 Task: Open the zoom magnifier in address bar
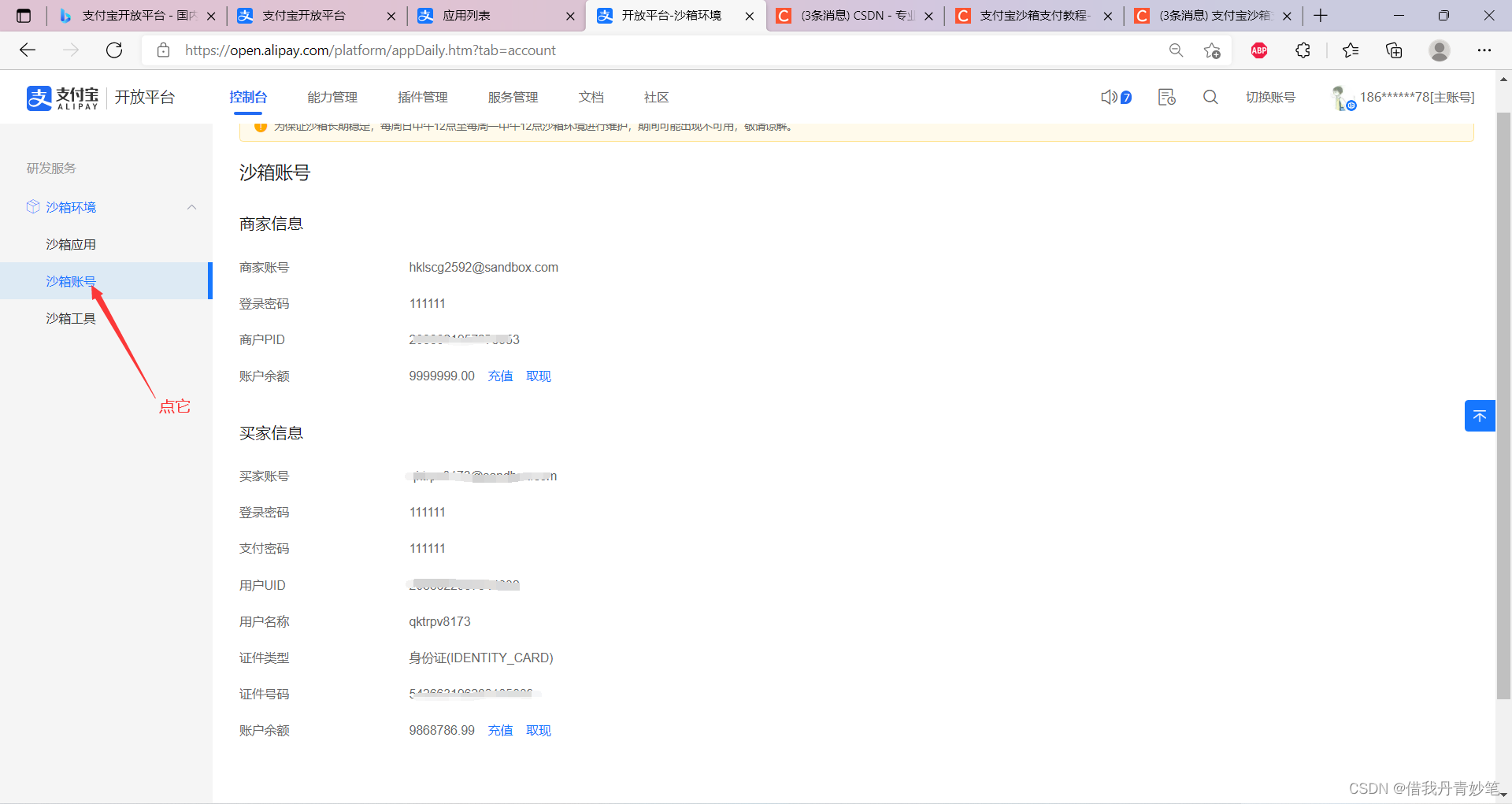point(1176,50)
